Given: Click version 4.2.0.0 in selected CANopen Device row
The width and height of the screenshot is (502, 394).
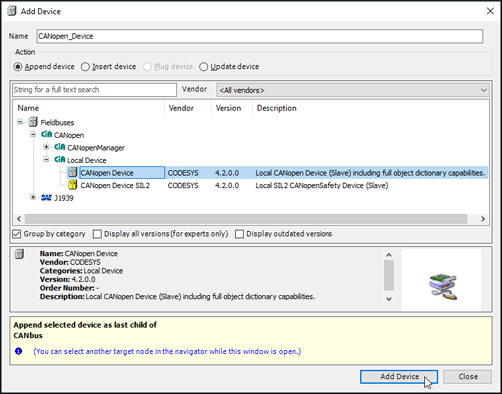Looking at the screenshot, I should (227, 173).
